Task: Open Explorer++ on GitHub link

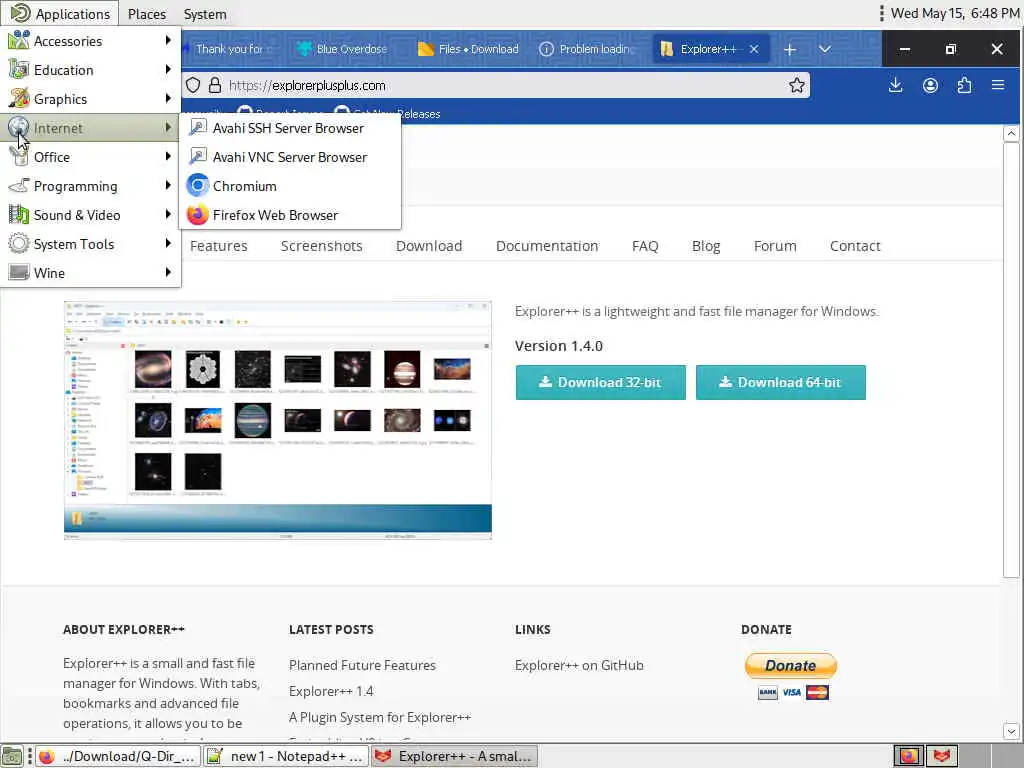Action: pos(579,665)
